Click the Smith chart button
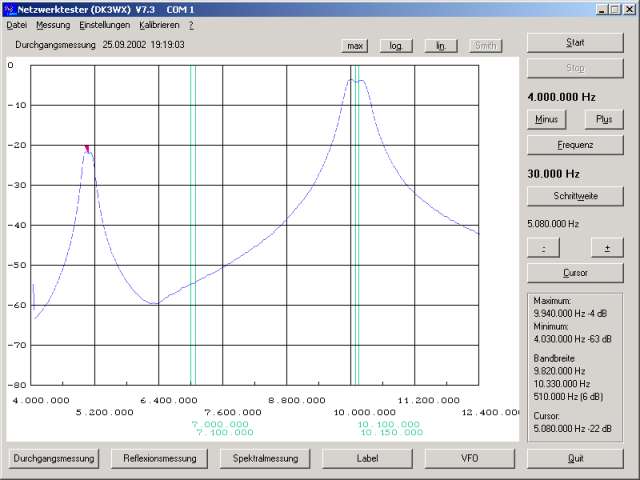The width and height of the screenshot is (640, 480). 485,46
